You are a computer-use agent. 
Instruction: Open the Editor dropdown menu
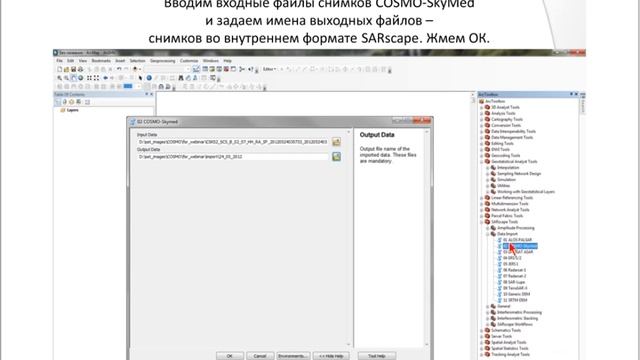[x=269, y=69]
